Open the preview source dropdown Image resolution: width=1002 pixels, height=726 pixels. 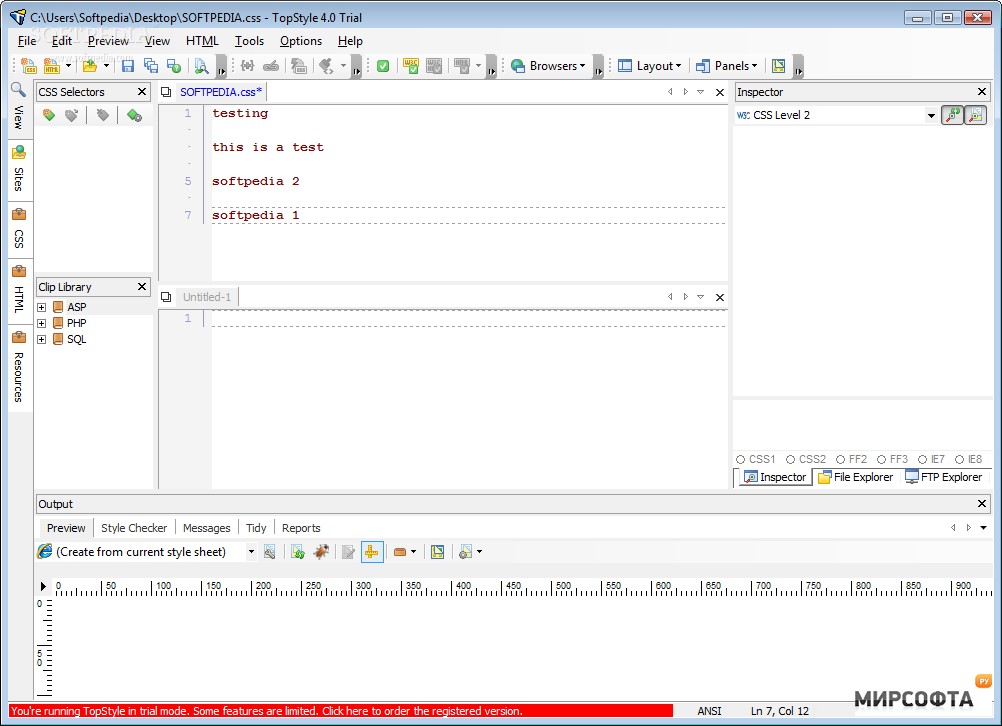tap(251, 552)
